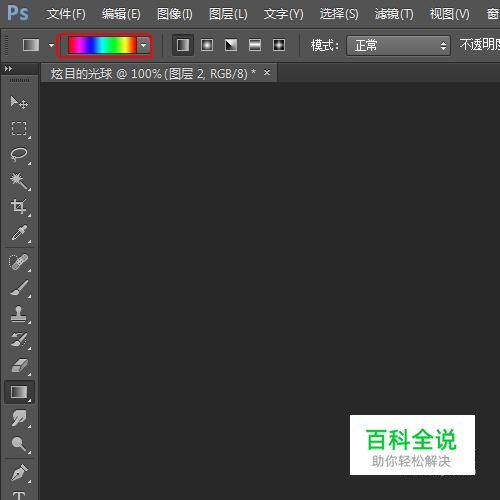Select the Rectangular Marquee tool

pyautogui.click(x=19, y=128)
